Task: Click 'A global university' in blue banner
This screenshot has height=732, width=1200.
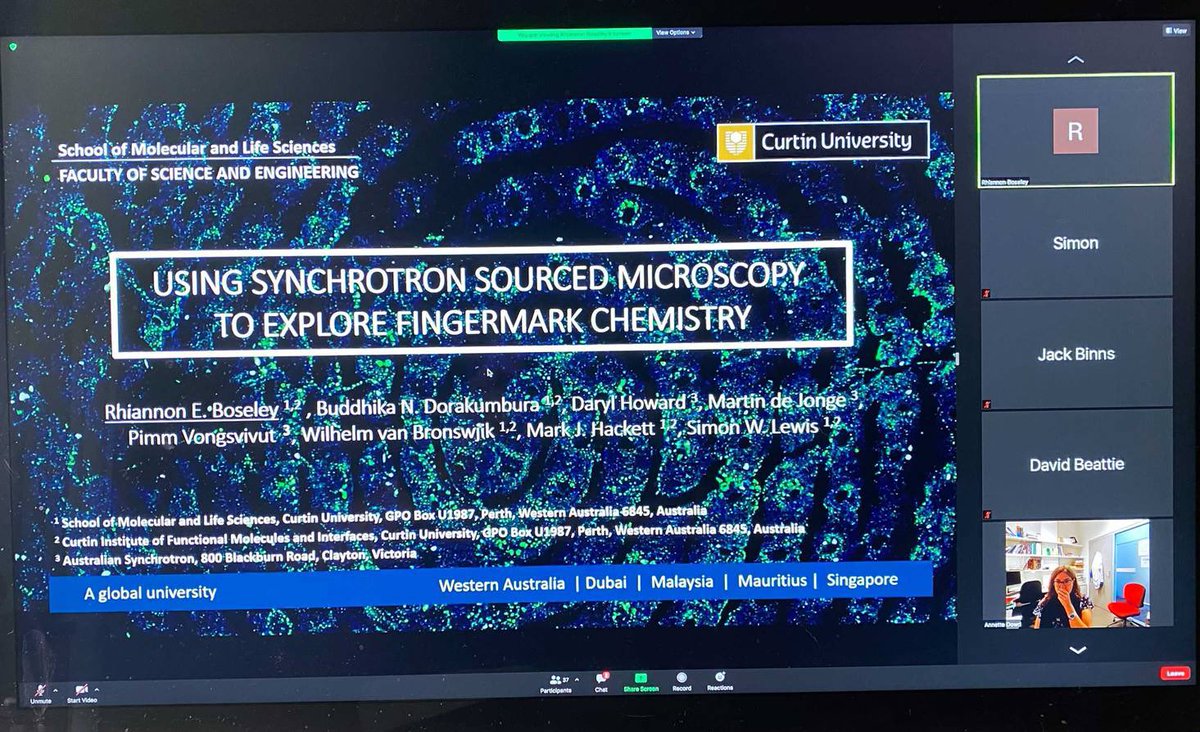Action: 150,593
